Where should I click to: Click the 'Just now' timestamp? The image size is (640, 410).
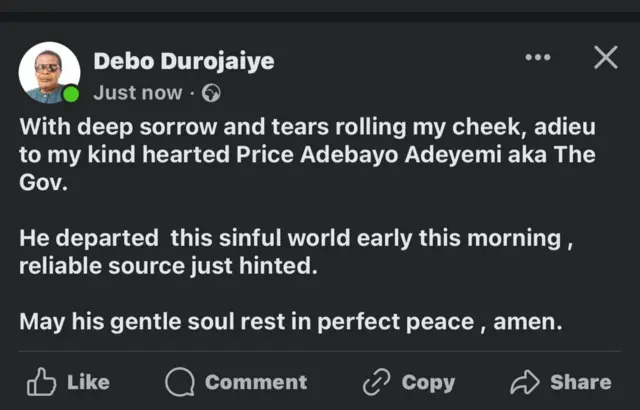point(138,93)
